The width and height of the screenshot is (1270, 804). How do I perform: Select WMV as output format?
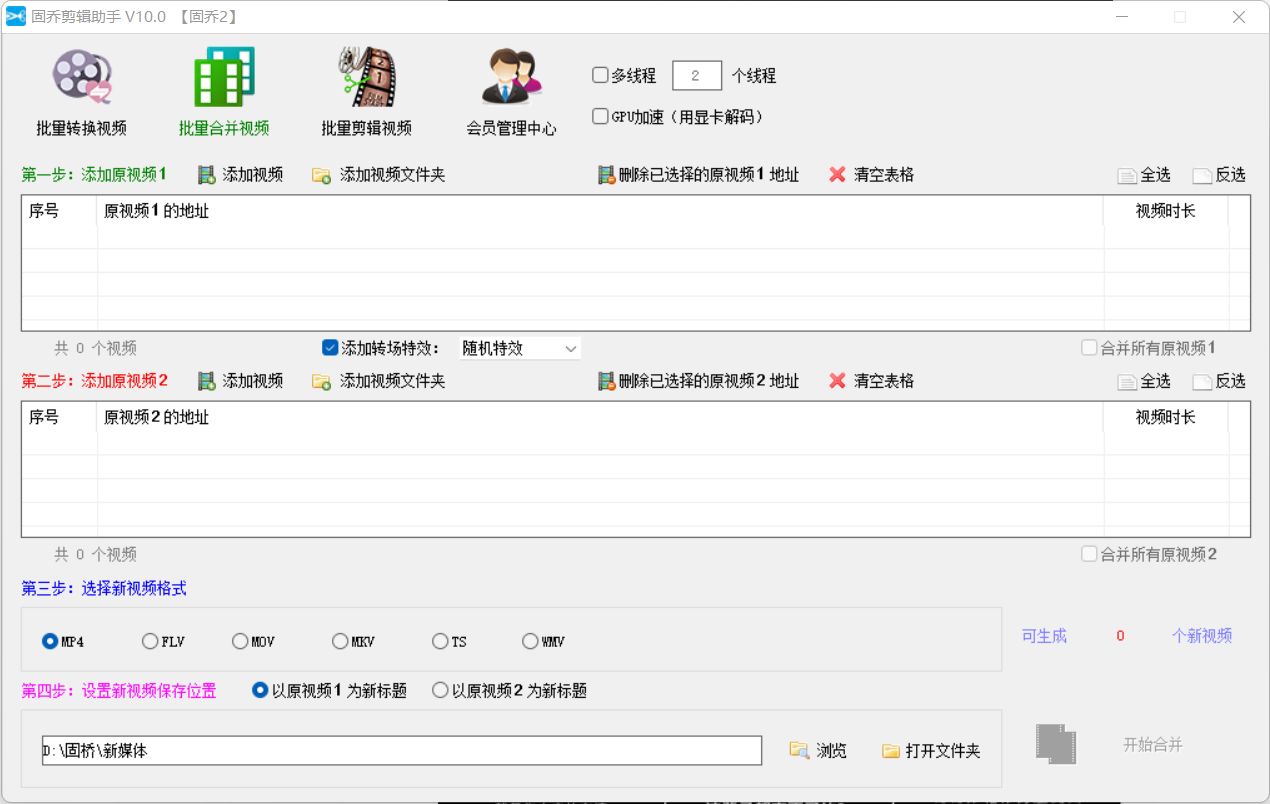(529, 641)
